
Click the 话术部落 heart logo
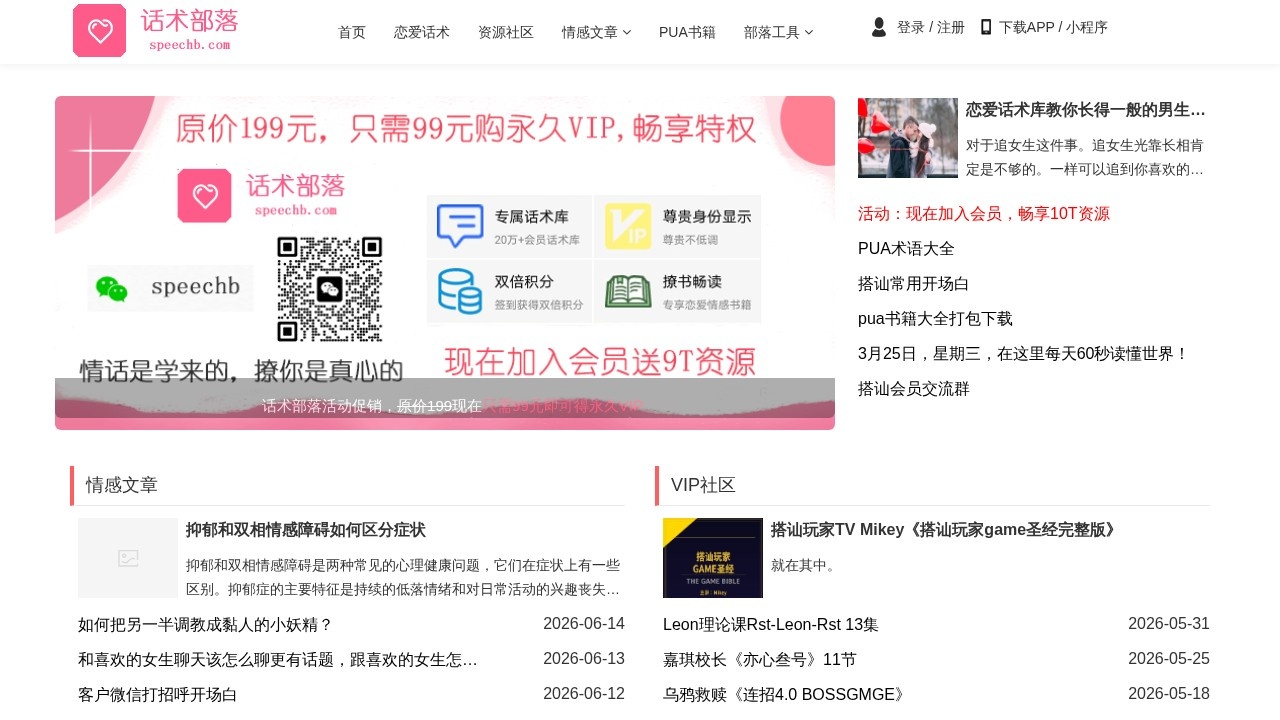tap(156, 30)
